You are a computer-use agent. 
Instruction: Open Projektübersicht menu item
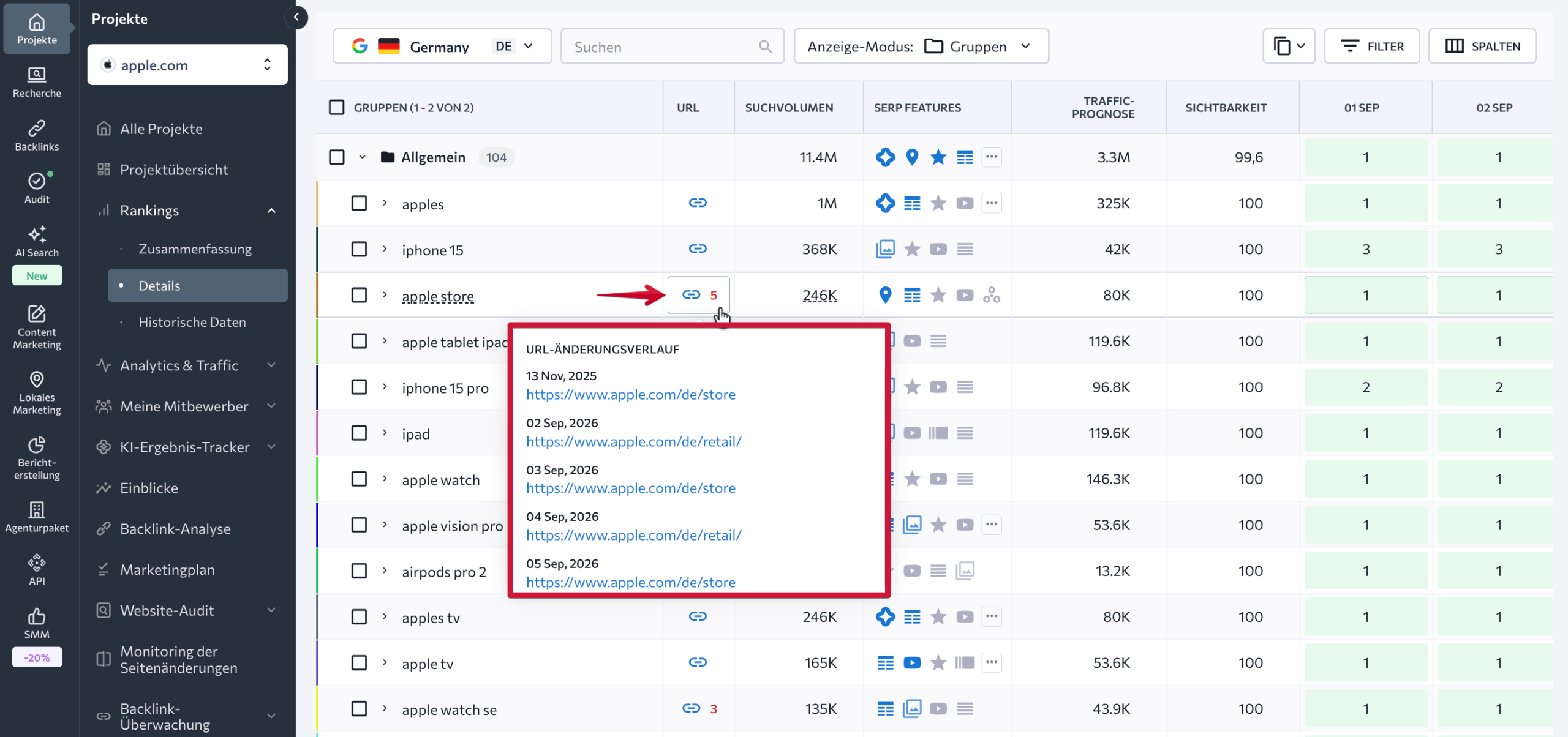pos(174,170)
